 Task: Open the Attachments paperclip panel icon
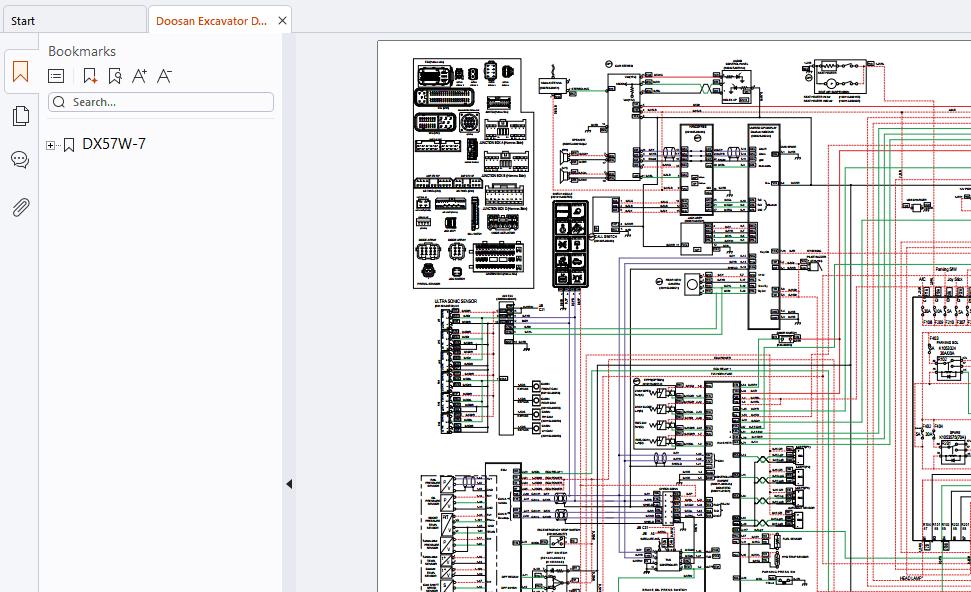coord(20,207)
